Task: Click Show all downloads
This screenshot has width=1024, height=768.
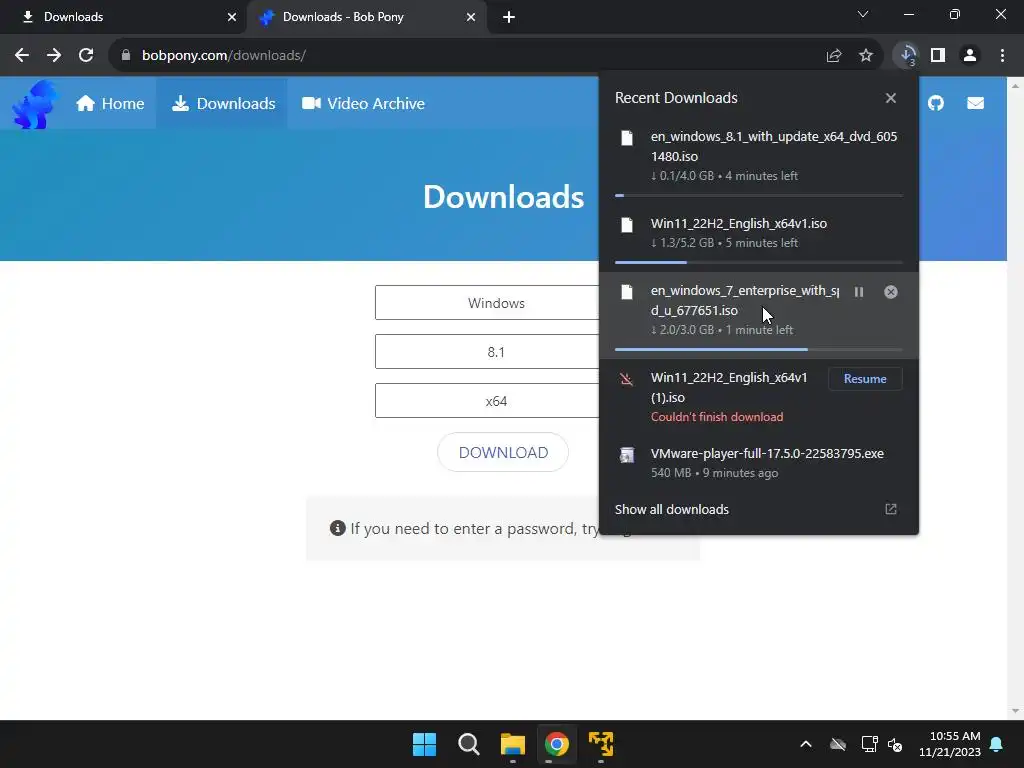Action: pos(671,509)
